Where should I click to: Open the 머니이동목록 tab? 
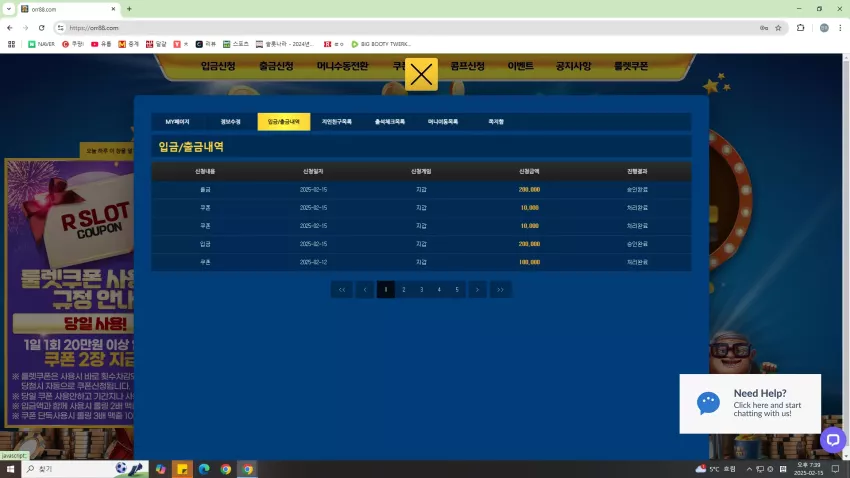443,122
